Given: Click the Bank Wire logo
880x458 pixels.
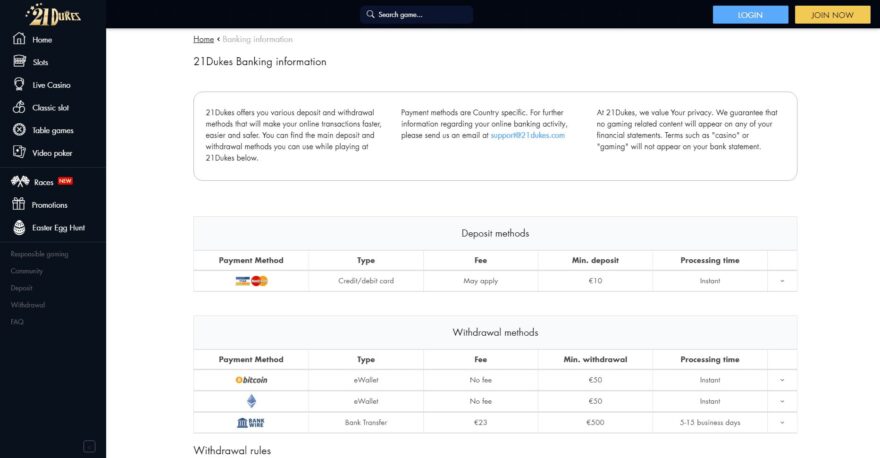Looking at the screenshot, I should 251,423.
